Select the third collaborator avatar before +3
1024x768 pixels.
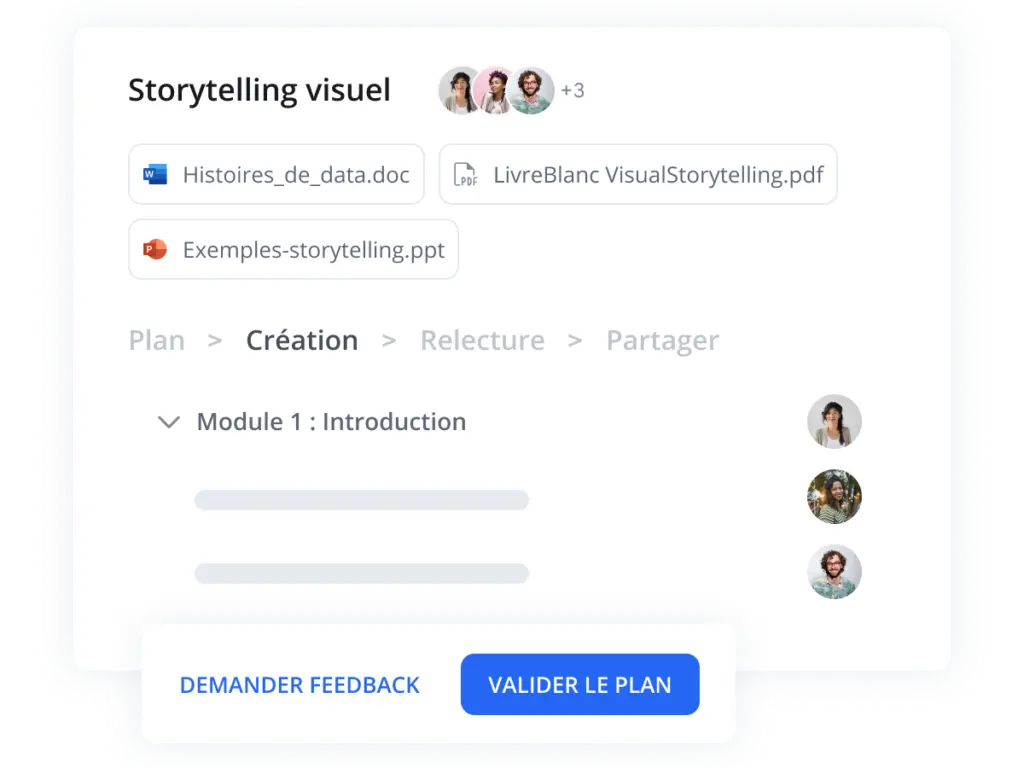[x=530, y=91]
